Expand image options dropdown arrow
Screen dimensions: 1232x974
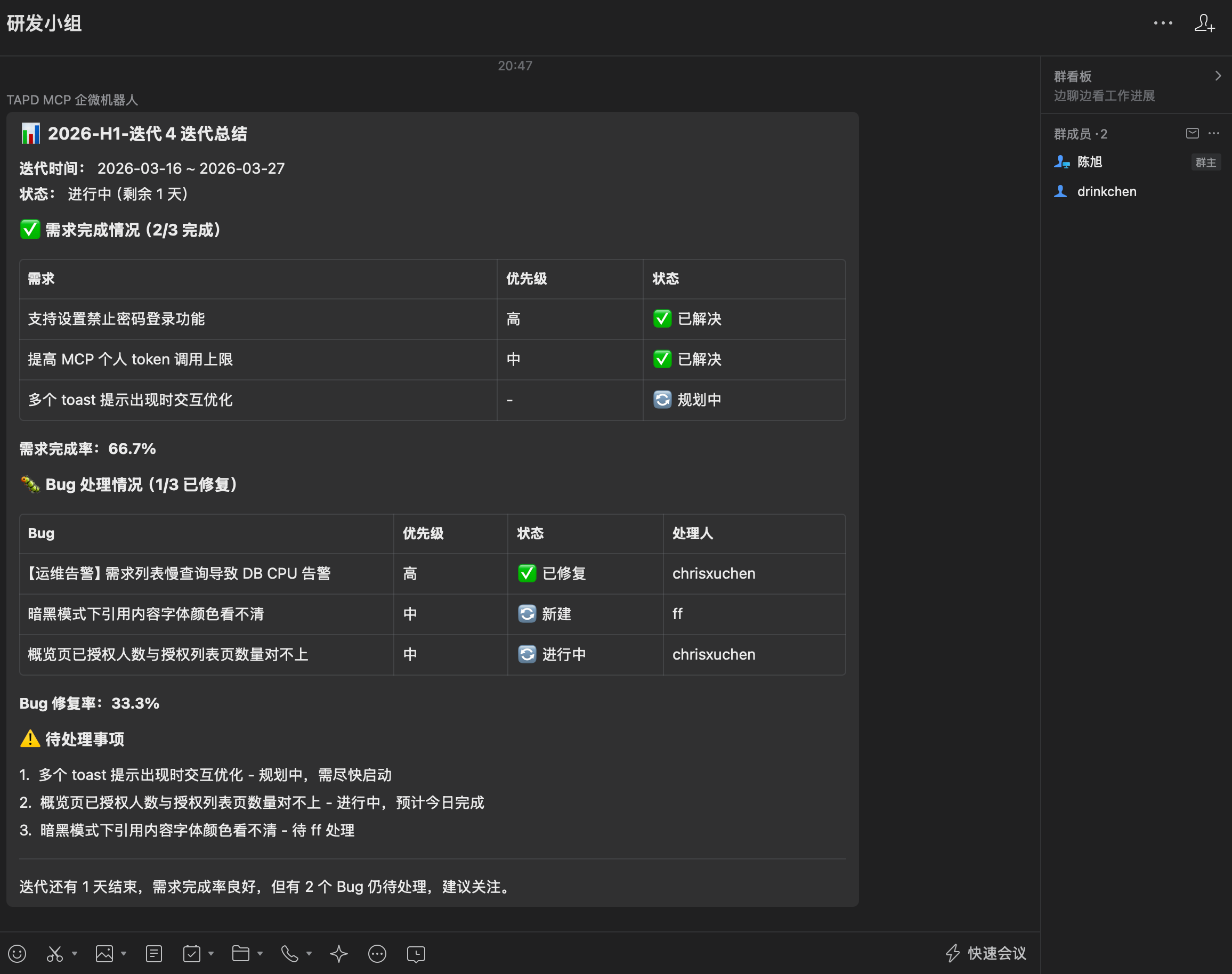[x=124, y=953]
